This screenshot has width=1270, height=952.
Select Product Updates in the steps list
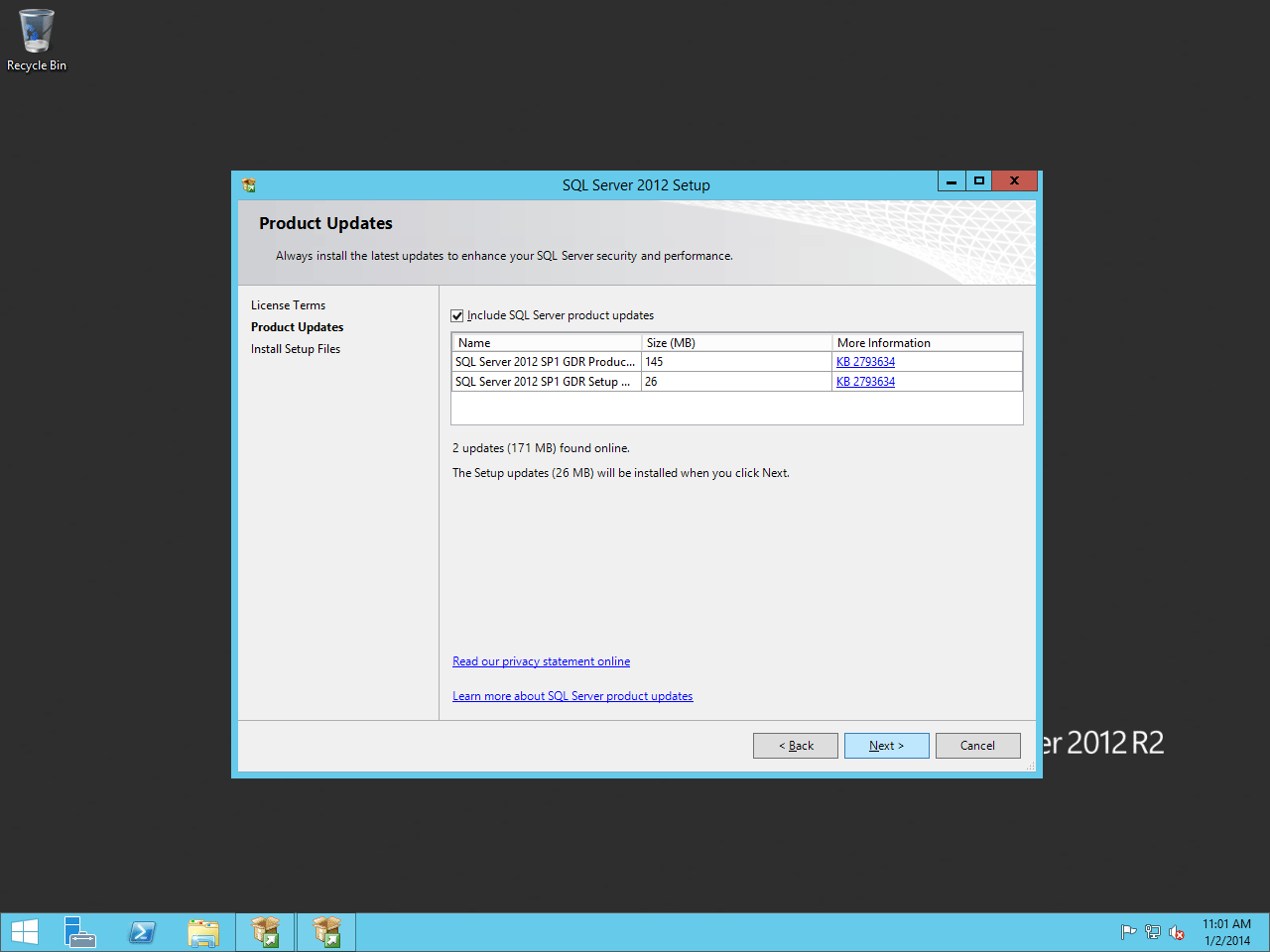[x=297, y=327]
